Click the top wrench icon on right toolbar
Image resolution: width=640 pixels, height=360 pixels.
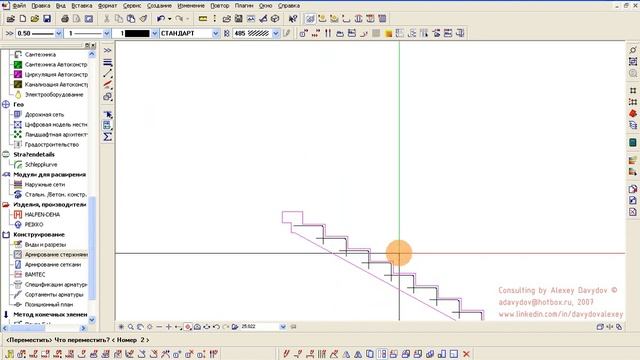(x=633, y=50)
